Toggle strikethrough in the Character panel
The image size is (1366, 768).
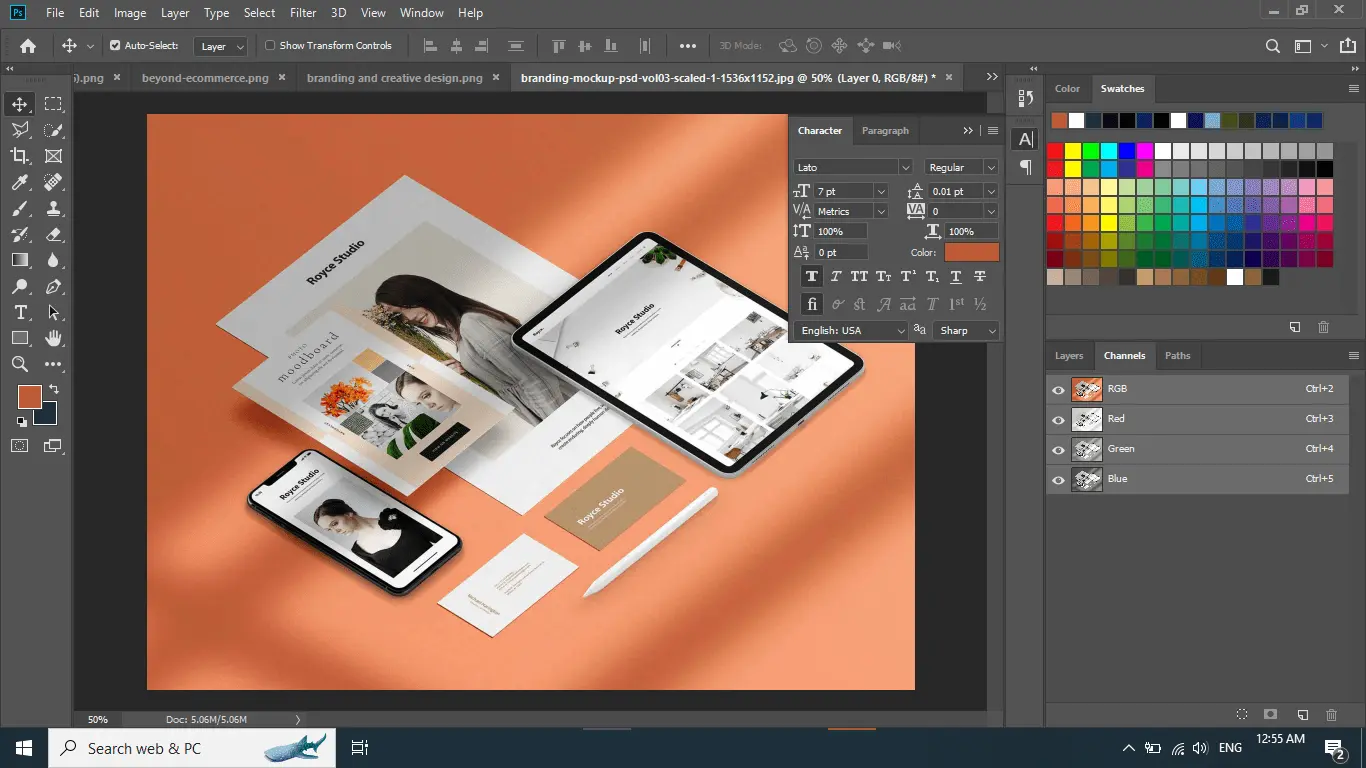(979, 276)
